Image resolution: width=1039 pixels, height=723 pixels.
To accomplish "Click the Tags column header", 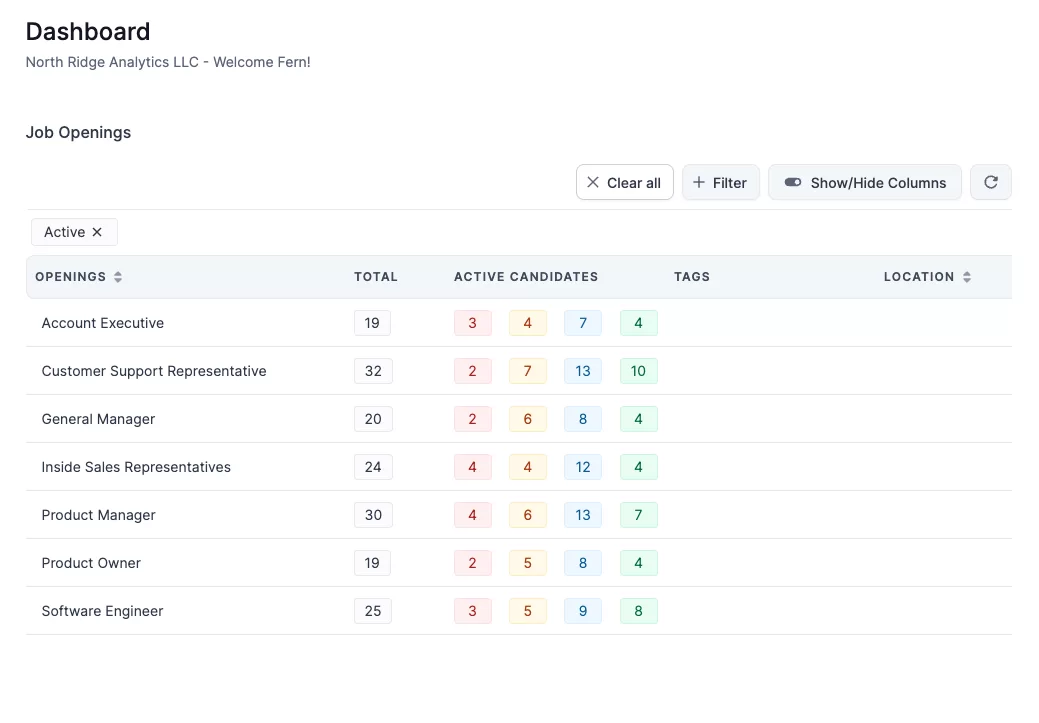I will point(692,277).
